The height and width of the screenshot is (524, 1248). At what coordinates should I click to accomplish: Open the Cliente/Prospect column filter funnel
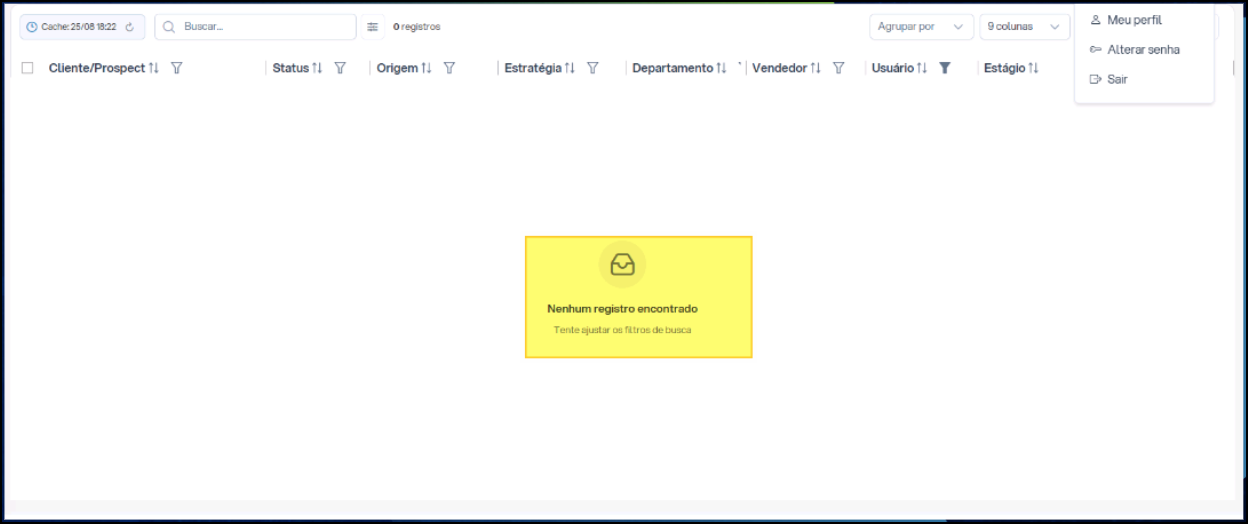(x=177, y=68)
